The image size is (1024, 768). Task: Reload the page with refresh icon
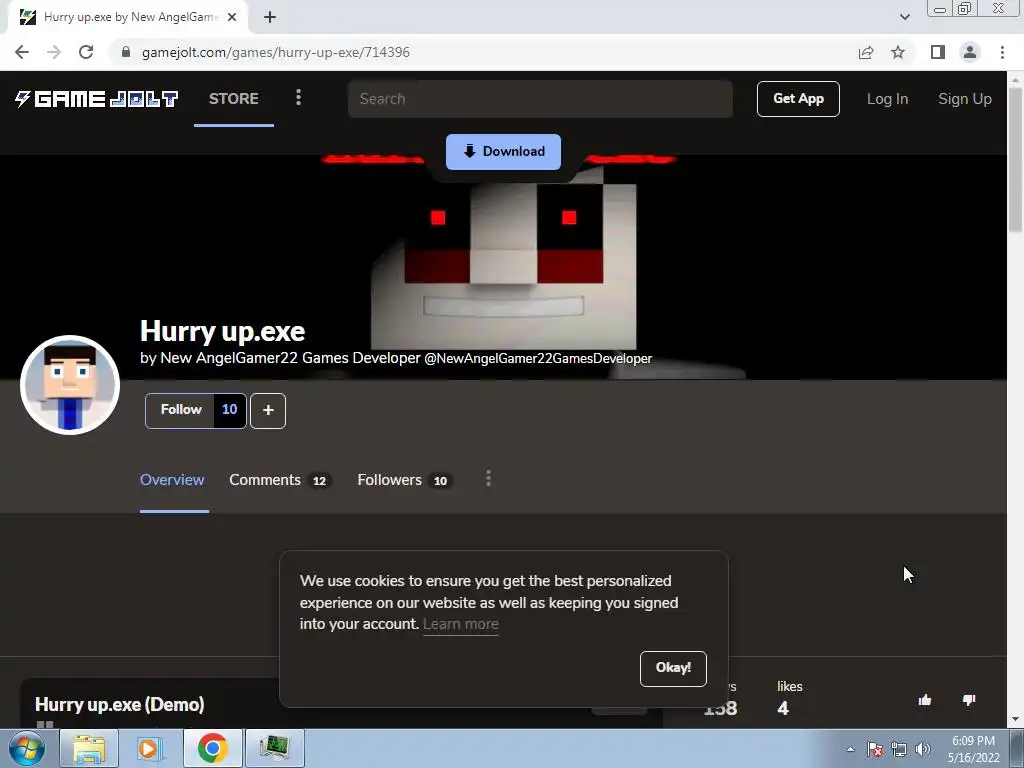86,52
